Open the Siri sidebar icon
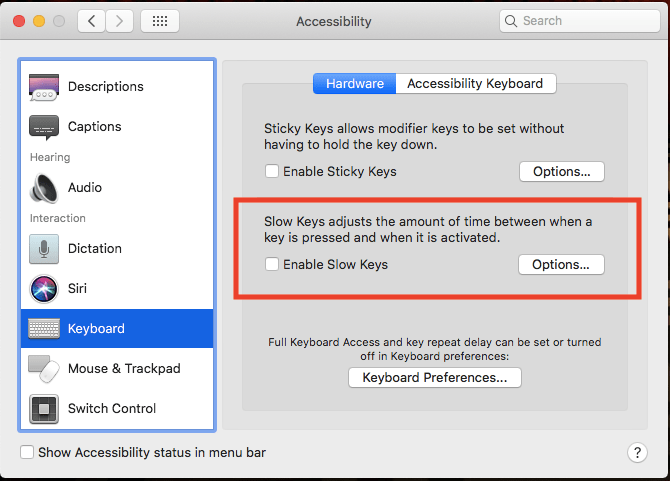This screenshot has width=670, height=481. [44, 289]
